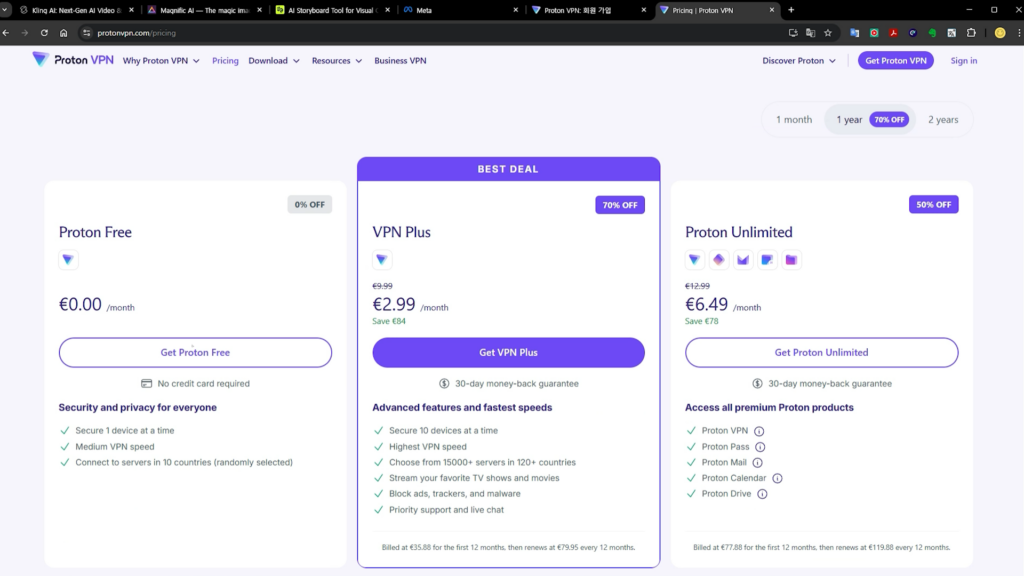
Task: Click 'No credit card required' text
Action: pos(203,384)
